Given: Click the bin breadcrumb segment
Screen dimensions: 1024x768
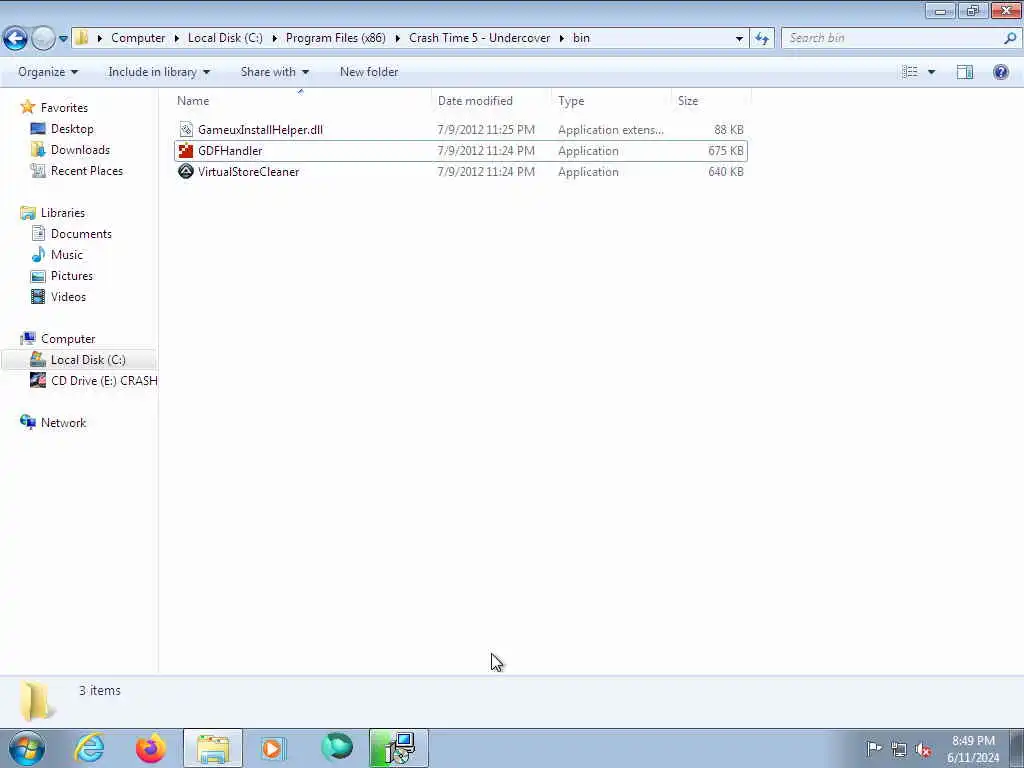Looking at the screenshot, I should coord(581,38).
